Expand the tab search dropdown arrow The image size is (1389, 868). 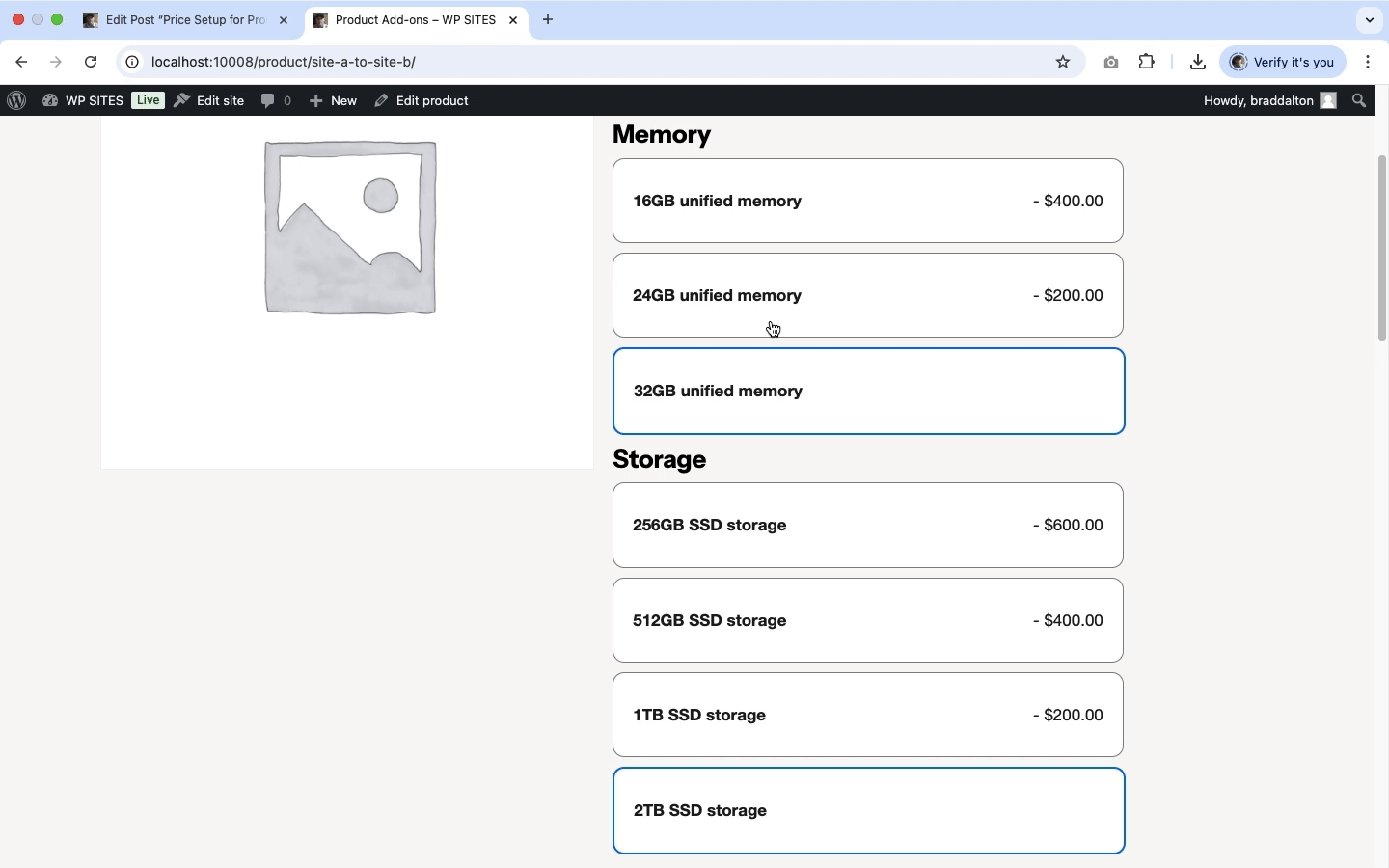click(x=1369, y=19)
